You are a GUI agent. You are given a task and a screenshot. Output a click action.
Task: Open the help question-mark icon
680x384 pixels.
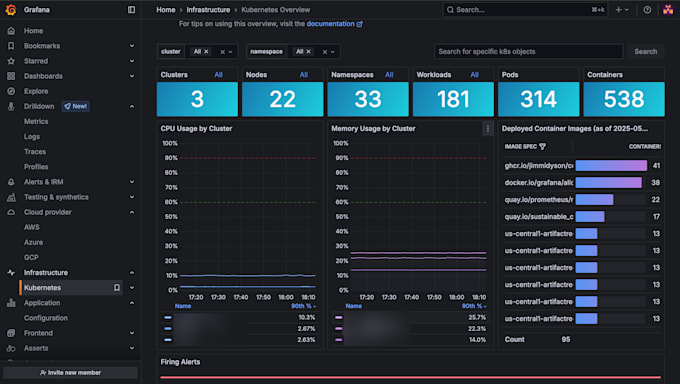pyautogui.click(x=647, y=10)
